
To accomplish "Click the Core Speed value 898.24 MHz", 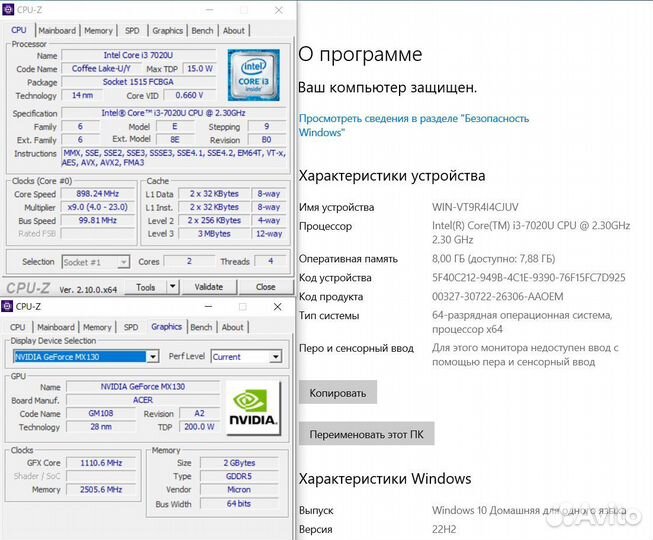I will tap(98, 194).
